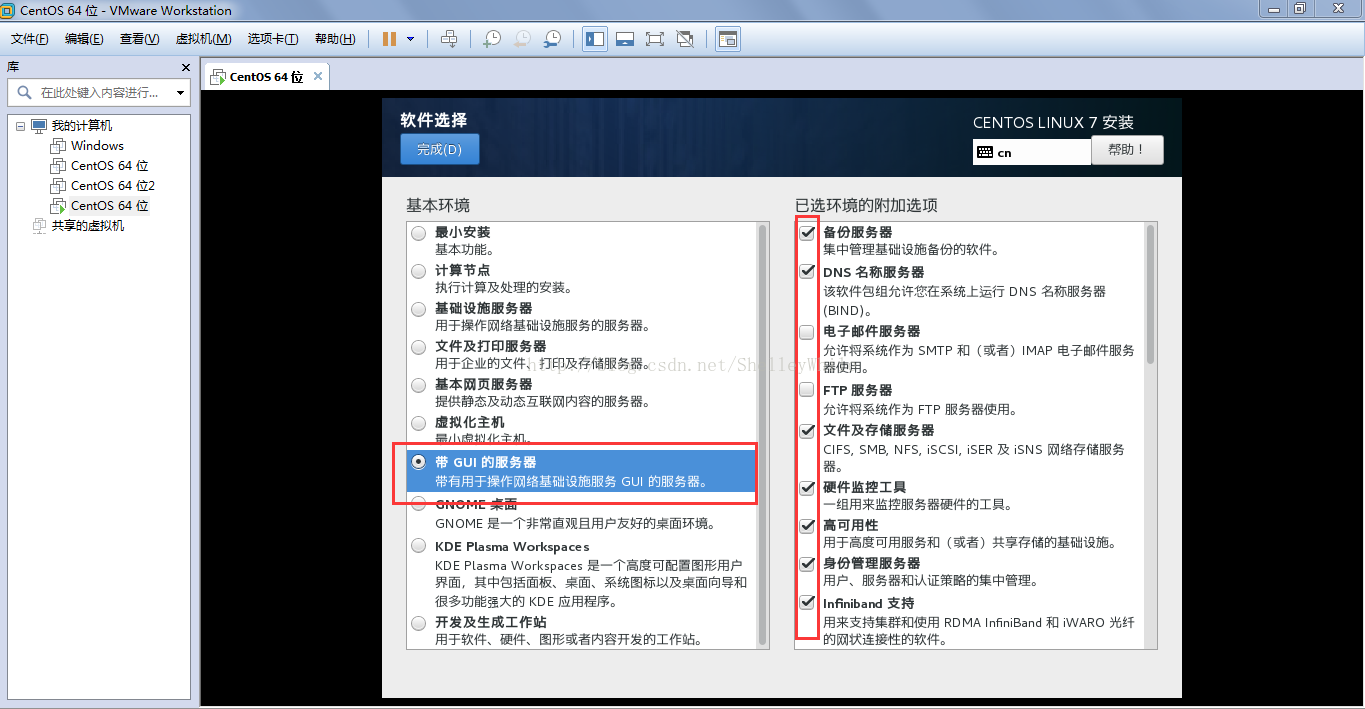Toggle the Infiniband 支持 checkbox
The image size is (1365, 709).
click(x=807, y=603)
